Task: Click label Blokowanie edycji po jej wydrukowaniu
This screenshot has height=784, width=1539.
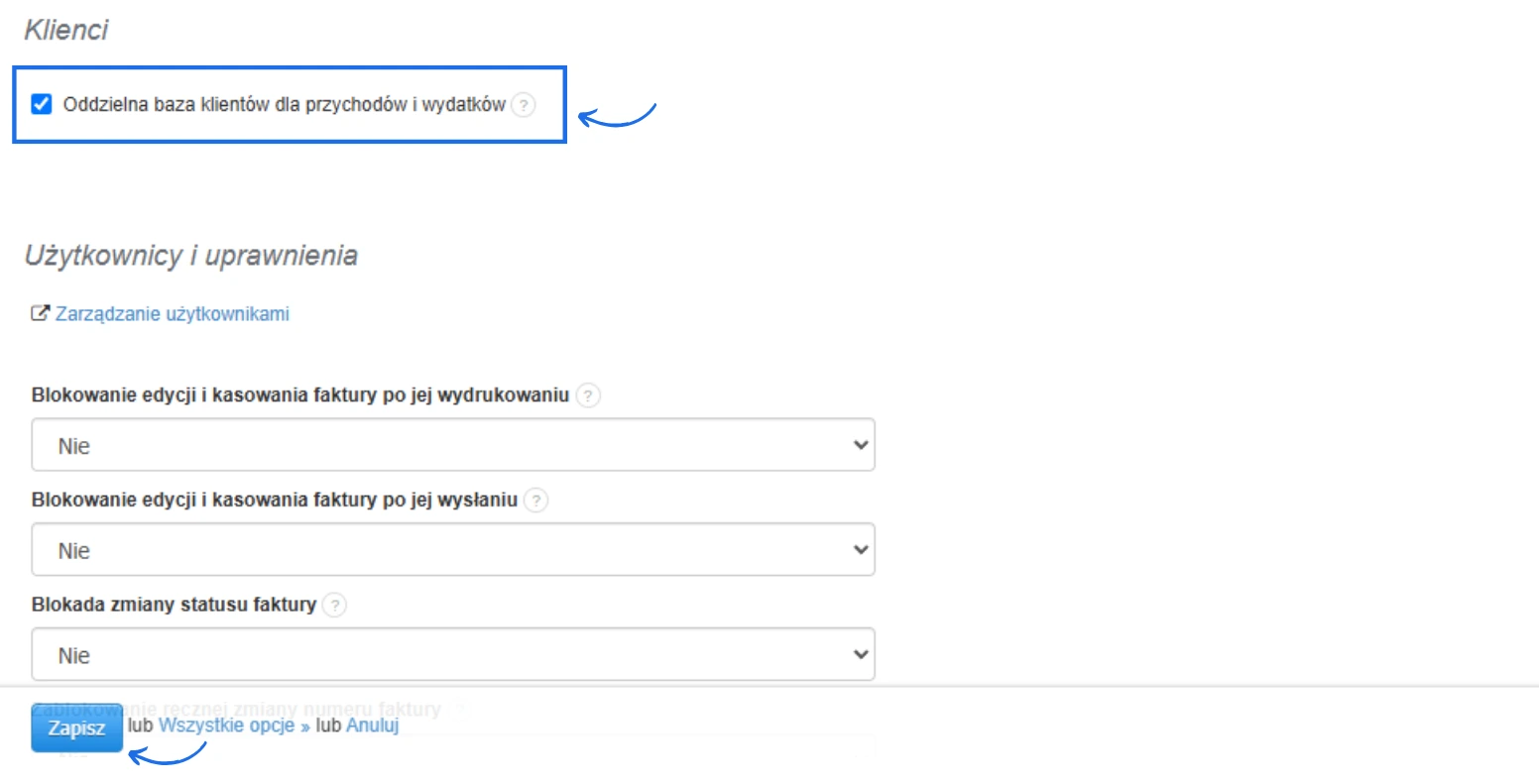Action: 300,395
